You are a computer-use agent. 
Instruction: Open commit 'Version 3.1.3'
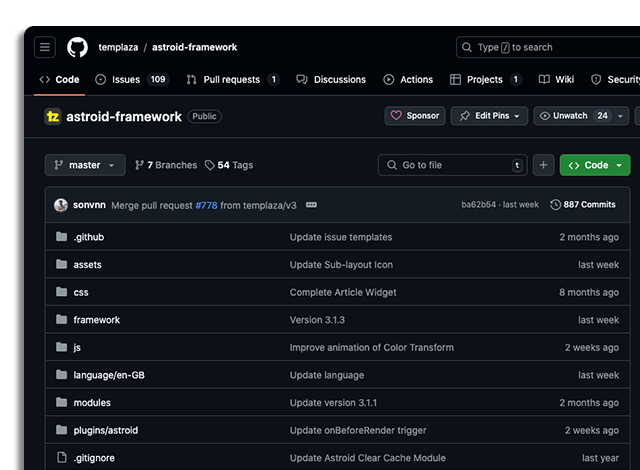click(317, 320)
